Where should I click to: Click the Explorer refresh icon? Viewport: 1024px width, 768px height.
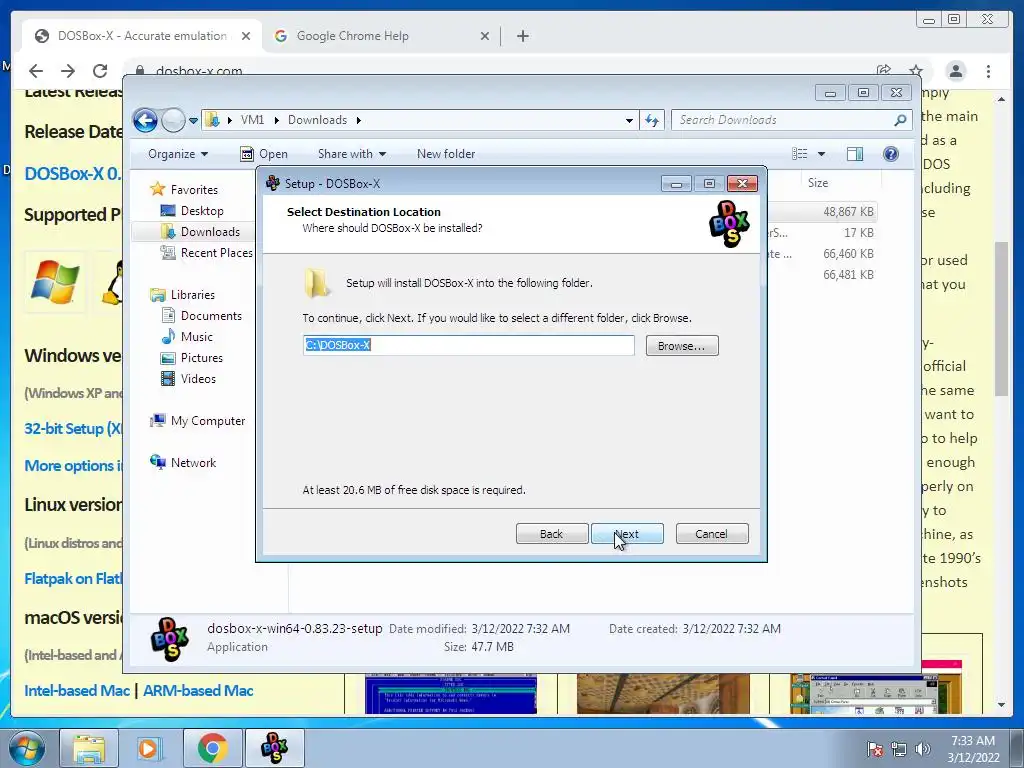pos(652,120)
